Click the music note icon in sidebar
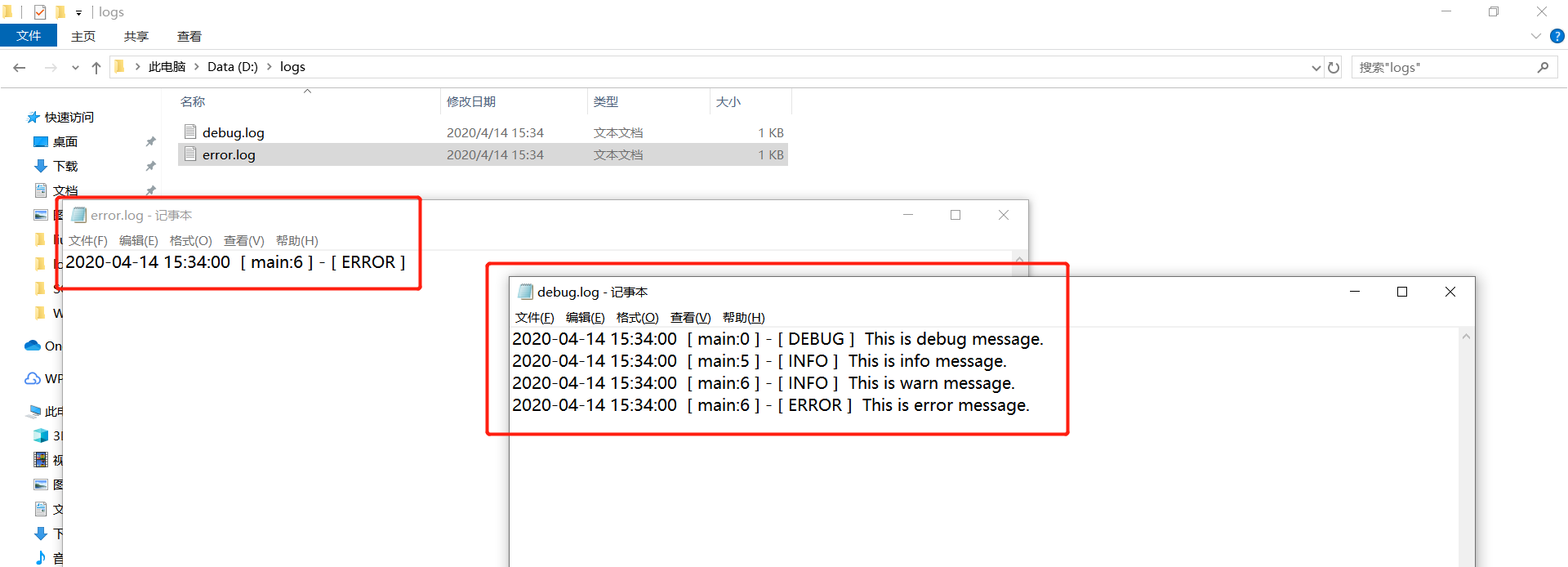This screenshot has height=567, width=1568. pos(41,557)
